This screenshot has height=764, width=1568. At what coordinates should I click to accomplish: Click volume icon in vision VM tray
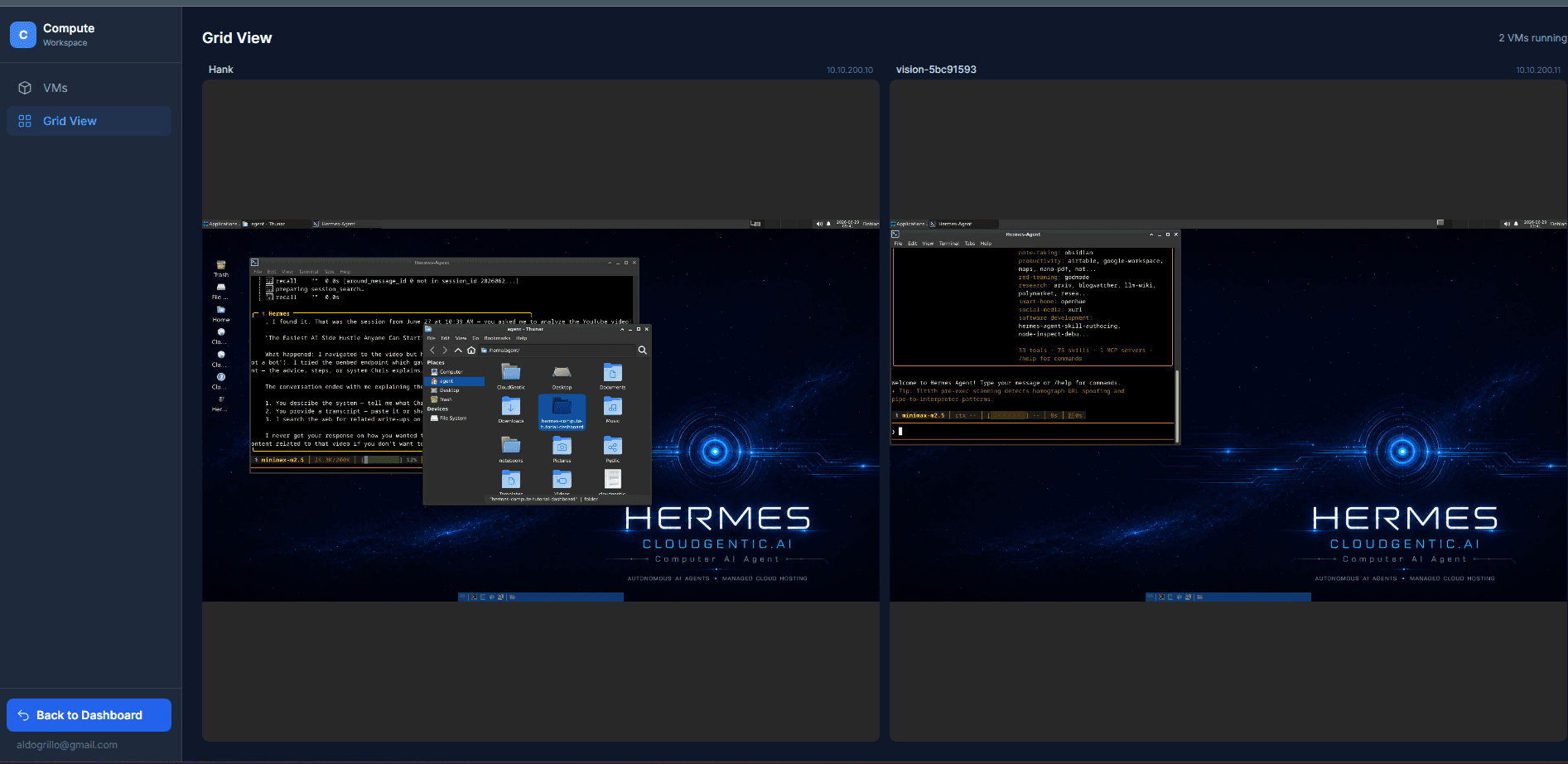tap(1507, 224)
